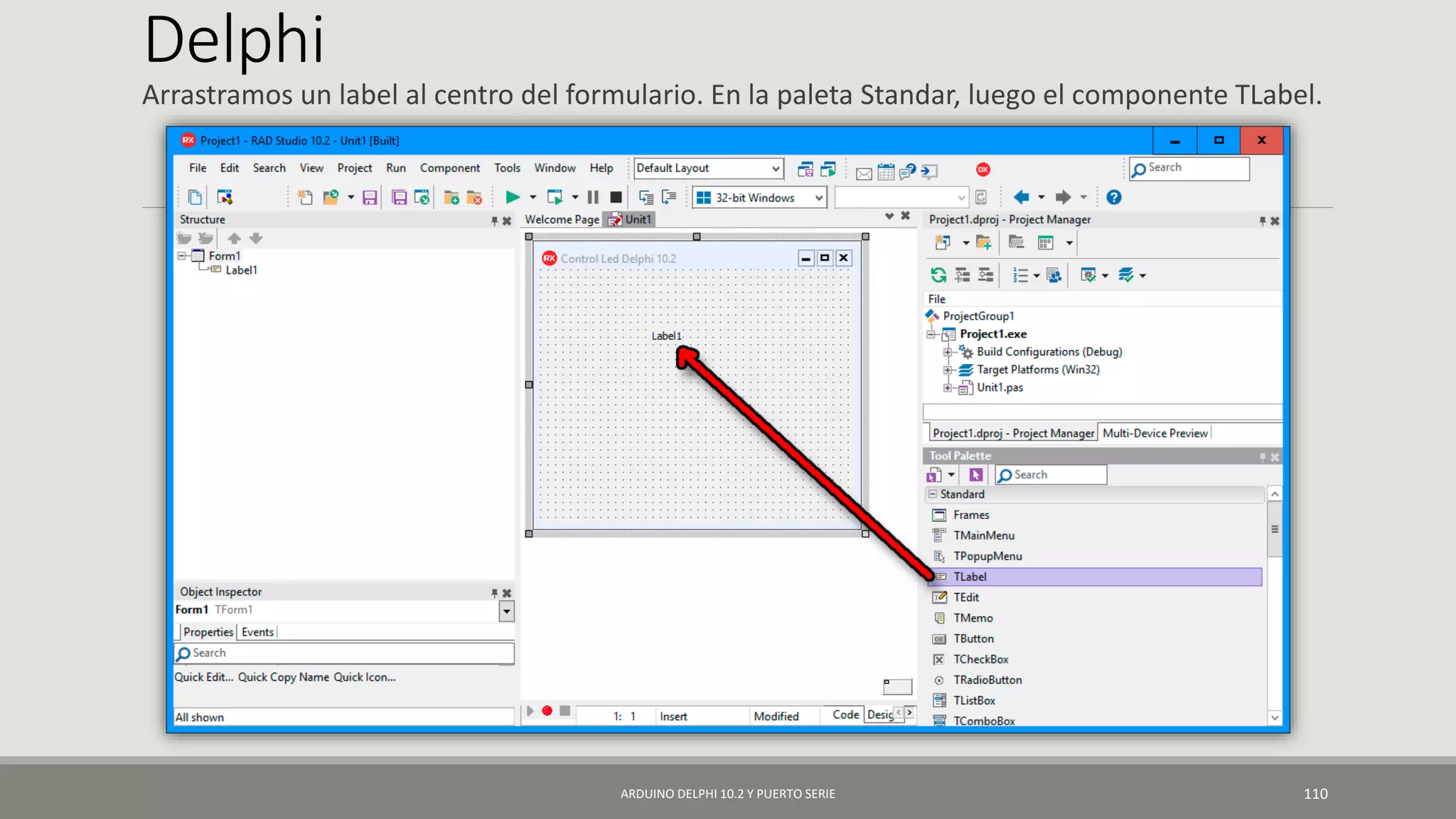Select TEdit in the Tool Palette
The height and width of the screenshot is (819, 1456).
coord(966,597)
